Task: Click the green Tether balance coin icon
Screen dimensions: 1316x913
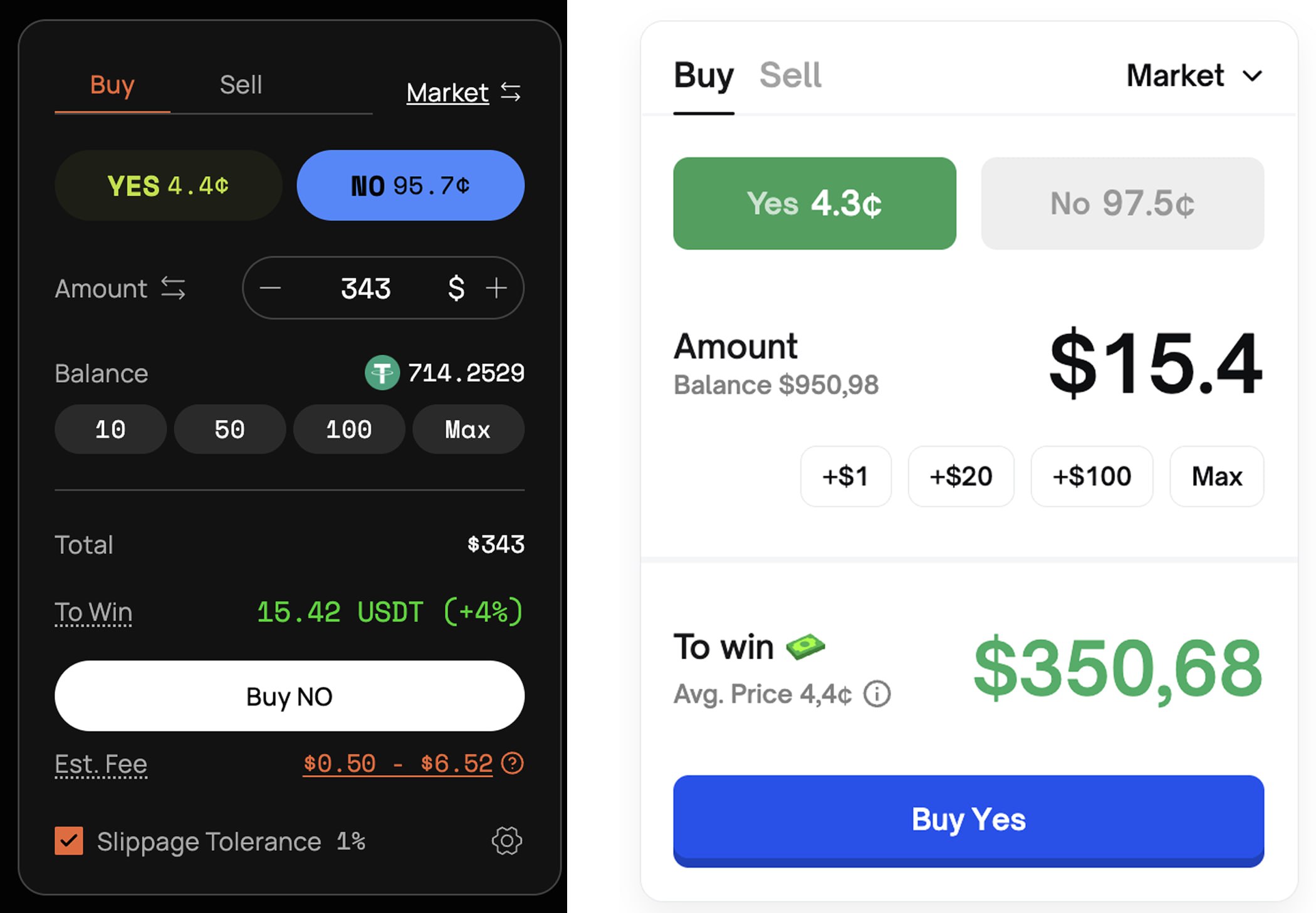Action: [382, 373]
